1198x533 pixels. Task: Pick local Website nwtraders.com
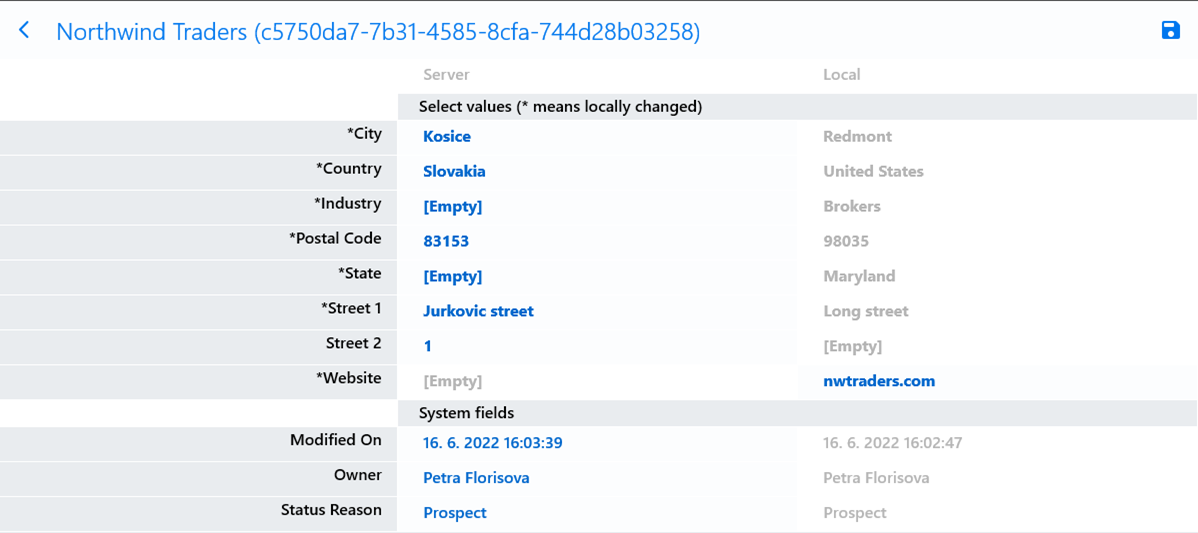coord(879,381)
